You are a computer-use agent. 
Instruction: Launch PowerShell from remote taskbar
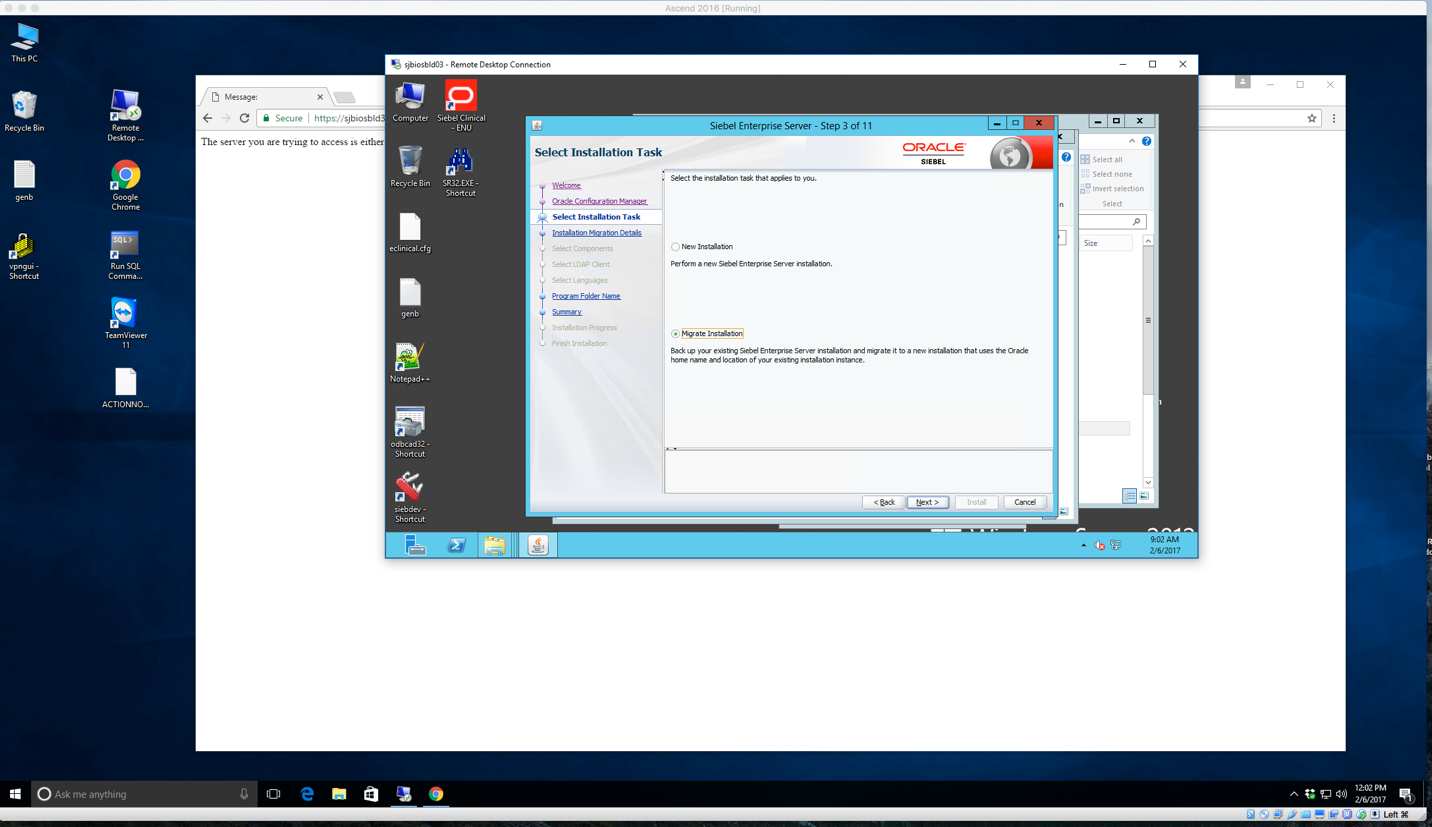456,545
